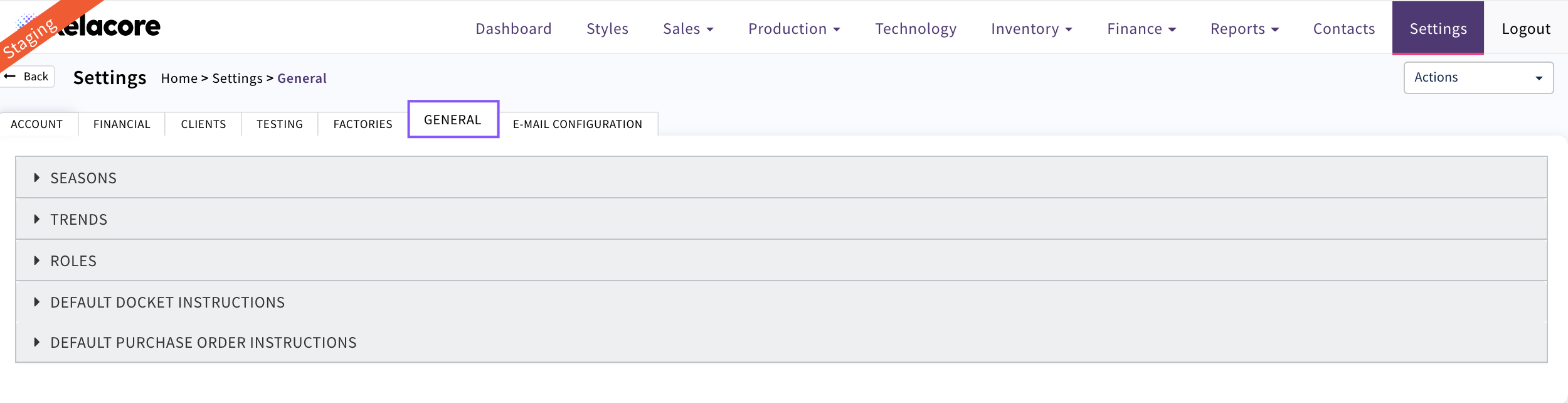1568x403 pixels.
Task: Expand the SEASONS section
Action: [x=83, y=178]
